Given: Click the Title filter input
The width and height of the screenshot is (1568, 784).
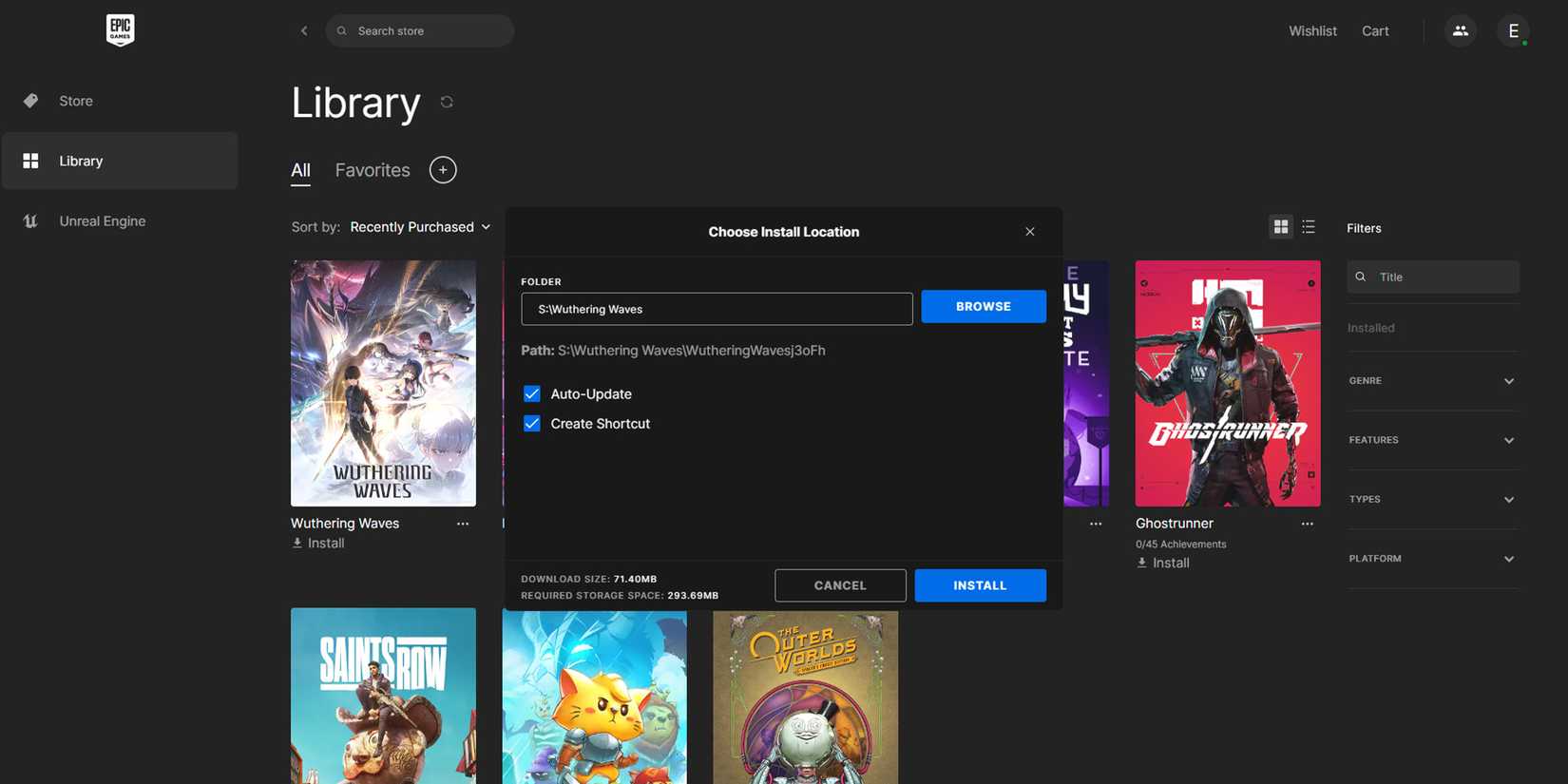Looking at the screenshot, I should [x=1433, y=277].
